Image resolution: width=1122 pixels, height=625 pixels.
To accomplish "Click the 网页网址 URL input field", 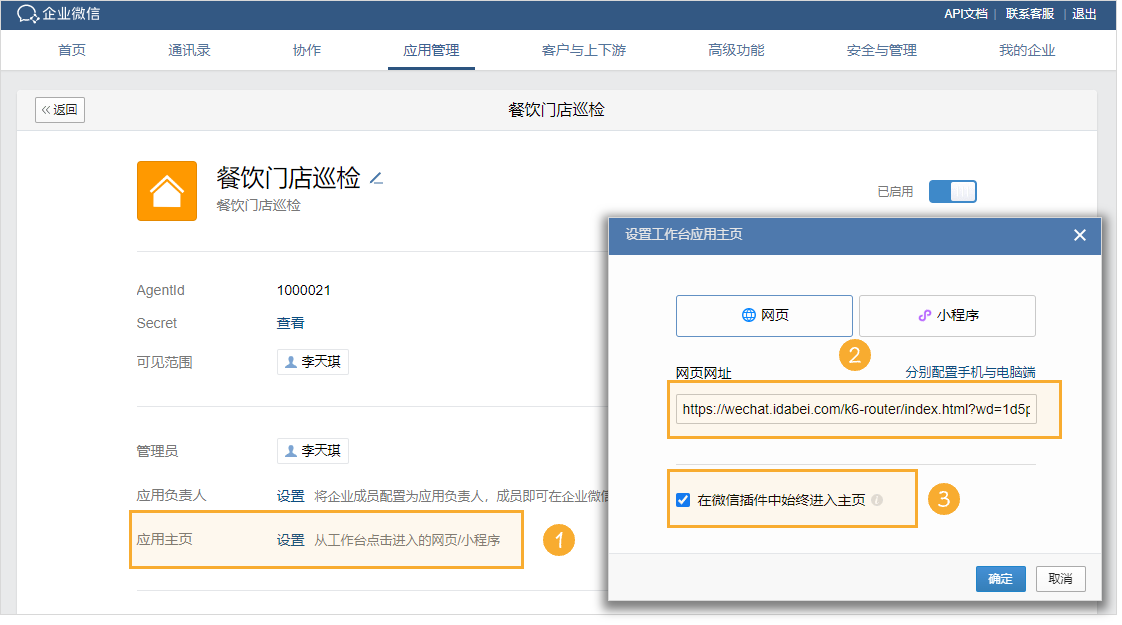I will click(x=856, y=410).
